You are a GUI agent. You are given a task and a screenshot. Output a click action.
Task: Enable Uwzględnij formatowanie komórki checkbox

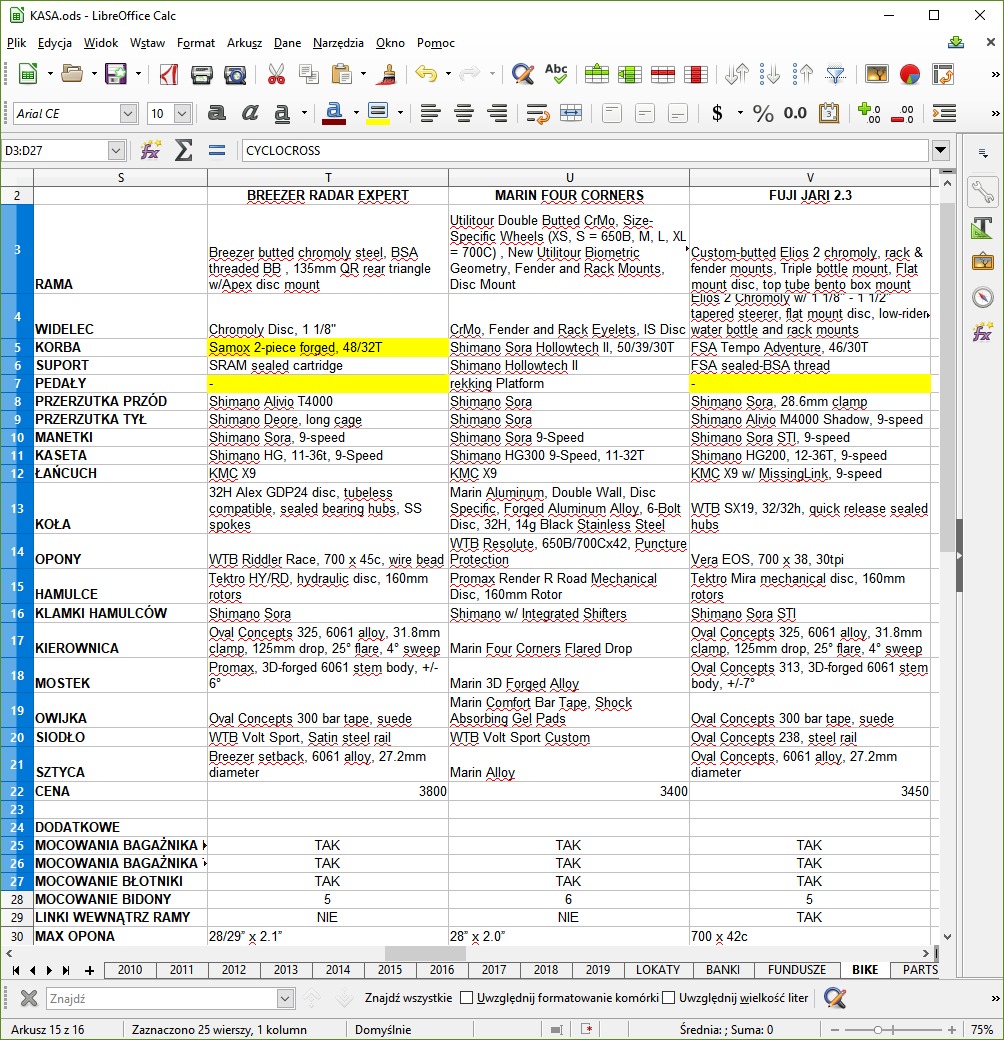click(x=466, y=998)
